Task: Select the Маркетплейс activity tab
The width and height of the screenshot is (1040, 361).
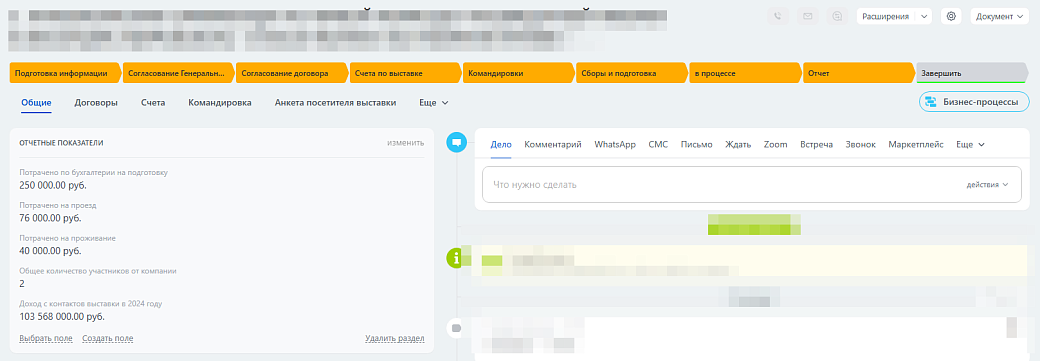Action: (x=915, y=144)
